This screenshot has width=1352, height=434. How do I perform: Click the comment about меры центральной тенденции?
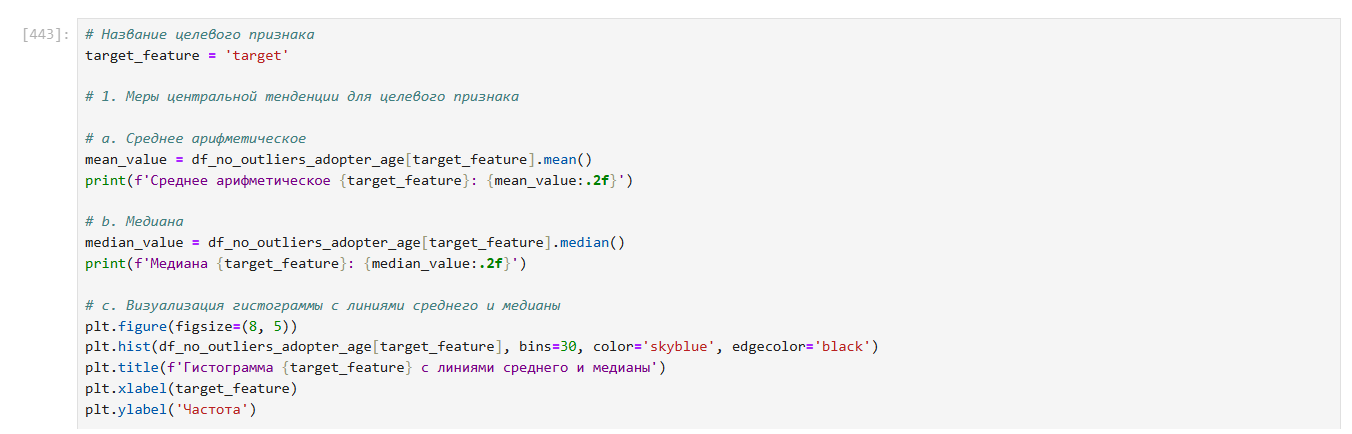pyautogui.click(x=302, y=97)
